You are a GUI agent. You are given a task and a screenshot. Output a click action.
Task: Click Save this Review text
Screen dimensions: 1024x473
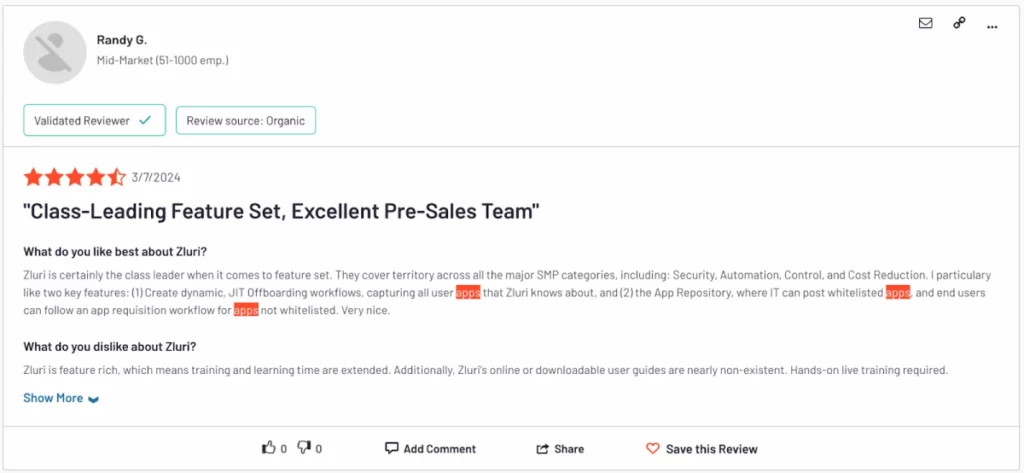coord(711,449)
